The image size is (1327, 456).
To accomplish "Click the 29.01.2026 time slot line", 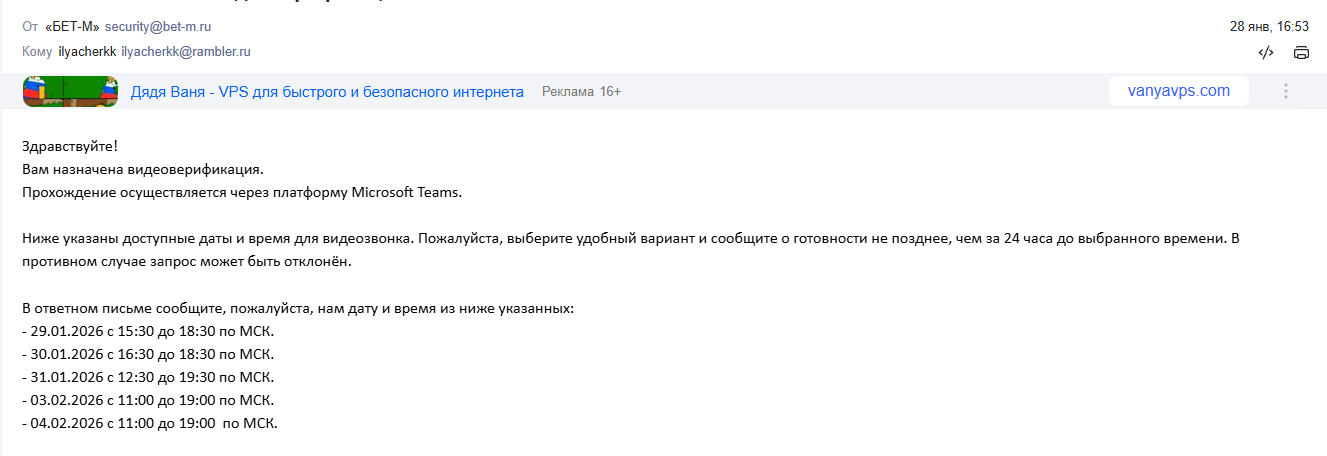I will pos(147,331).
